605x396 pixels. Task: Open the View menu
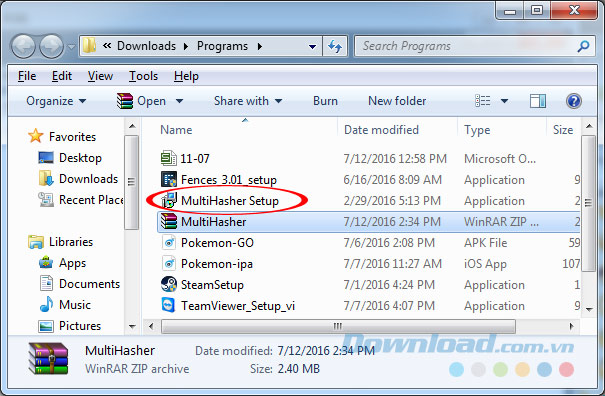click(100, 76)
